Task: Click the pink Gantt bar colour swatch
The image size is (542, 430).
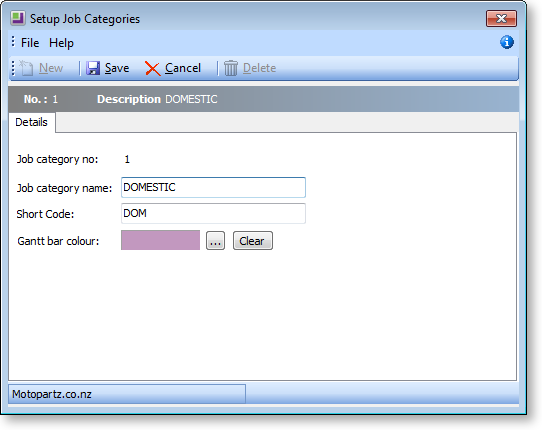Action: click(160, 240)
